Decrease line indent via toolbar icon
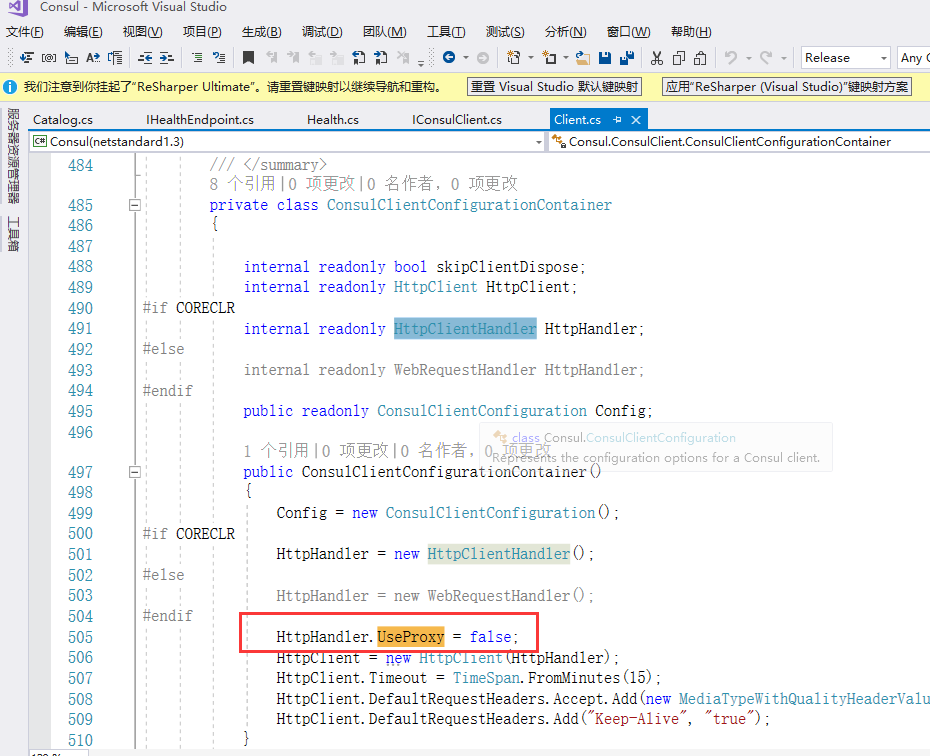930x756 pixels. coord(145,58)
